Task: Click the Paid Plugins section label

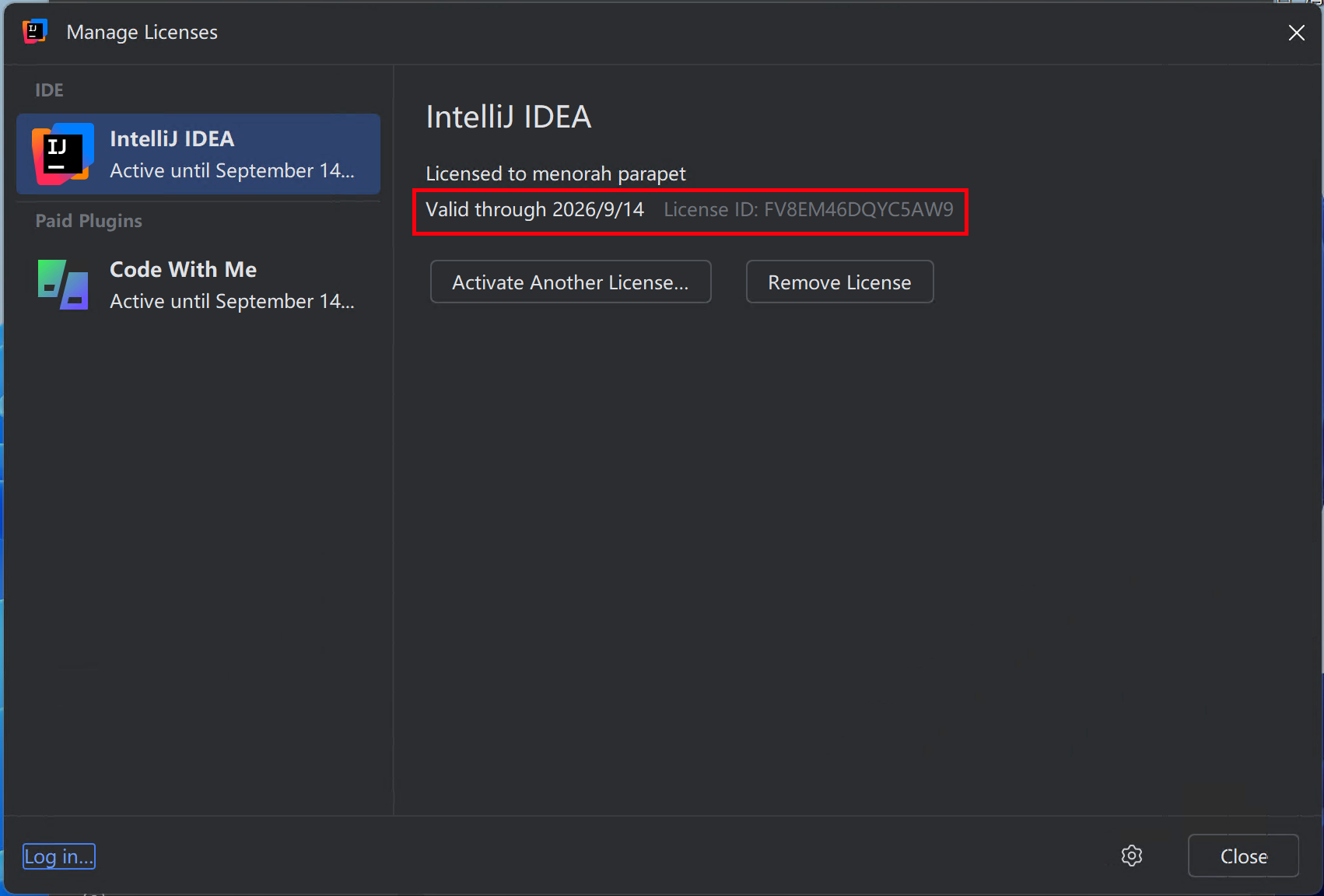Action: coord(89,221)
